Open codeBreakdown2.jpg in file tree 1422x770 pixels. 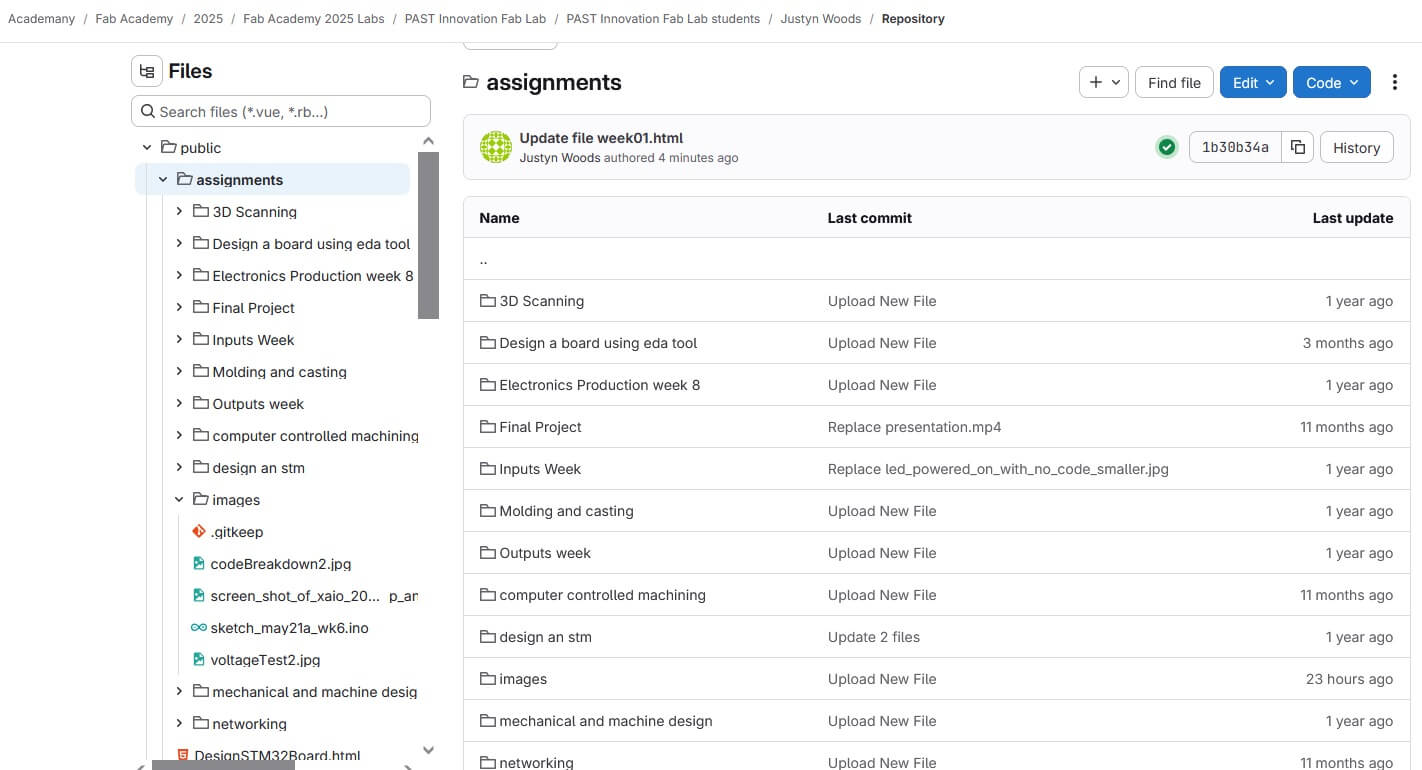pyautogui.click(x=281, y=564)
